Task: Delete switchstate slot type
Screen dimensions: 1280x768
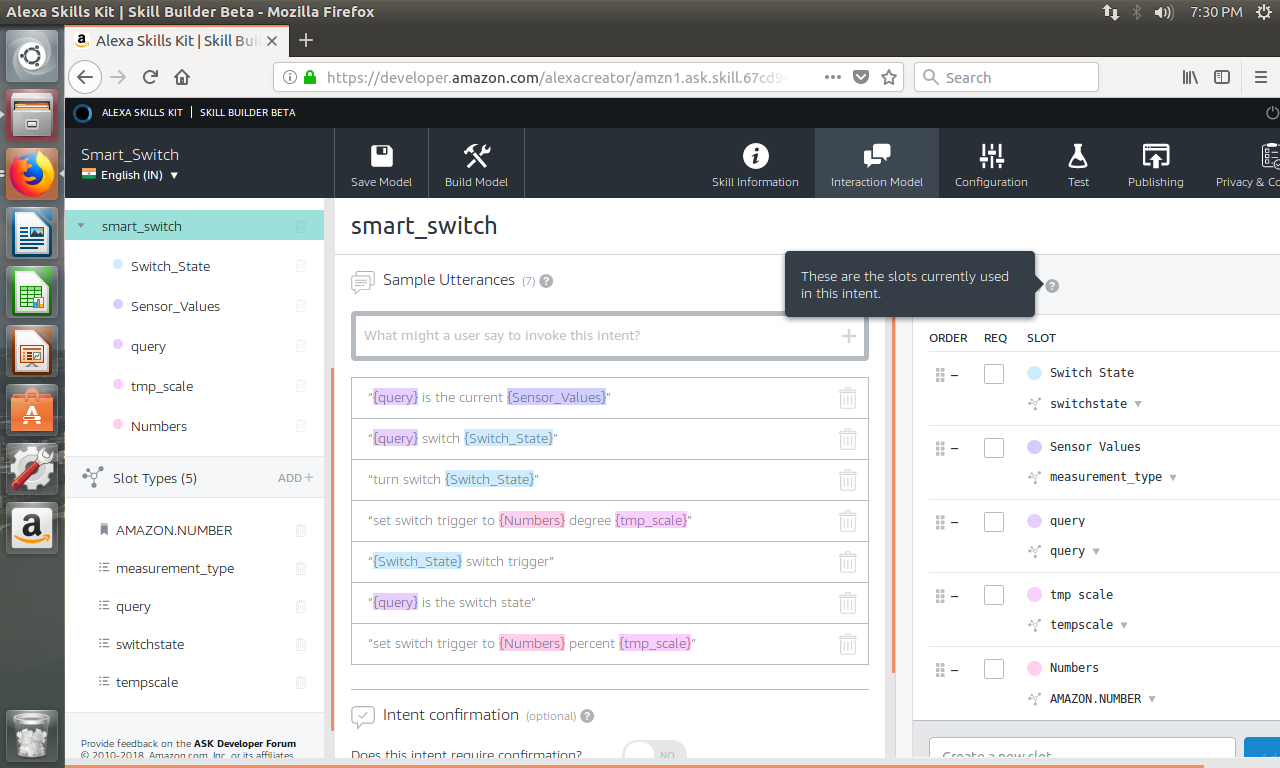Action: pyautogui.click(x=301, y=645)
